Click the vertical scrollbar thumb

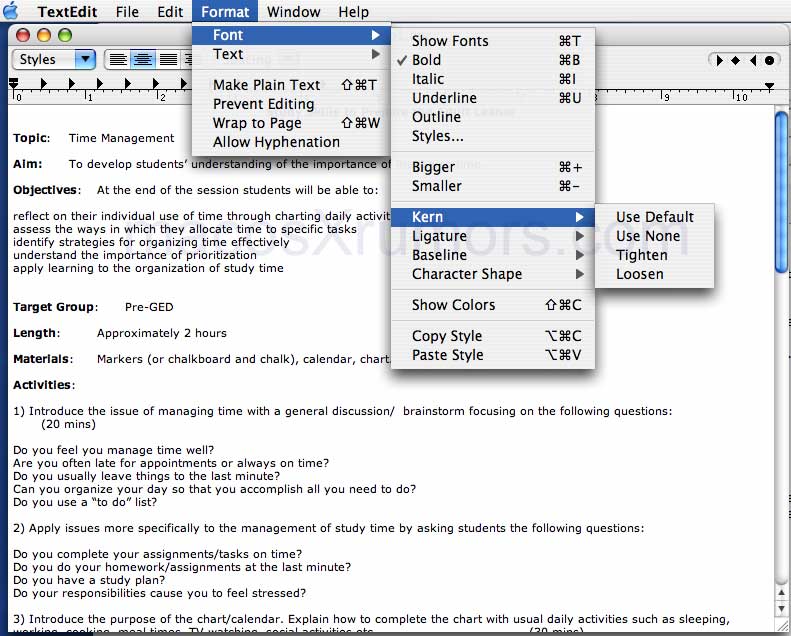pos(781,192)
